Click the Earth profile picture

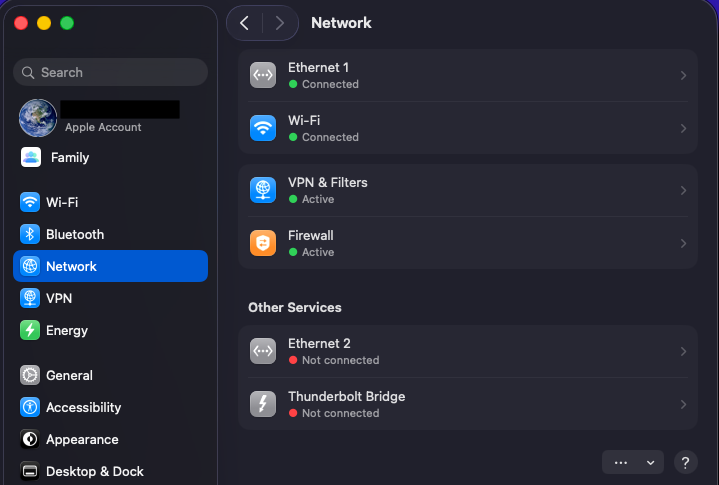pyautogui.click(x=38, y=118)
